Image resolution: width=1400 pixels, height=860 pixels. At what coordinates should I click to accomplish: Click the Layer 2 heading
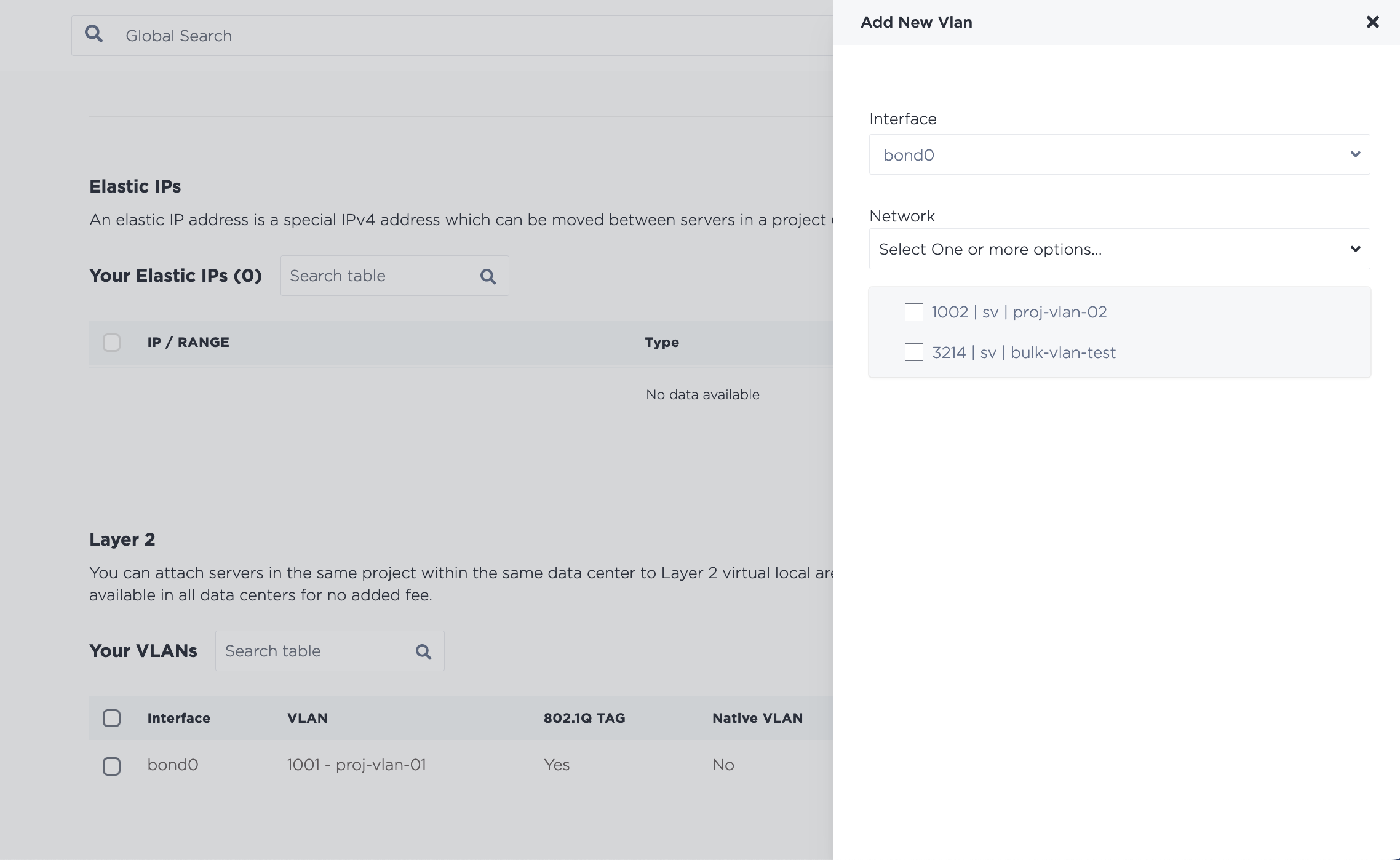point(122,539)
